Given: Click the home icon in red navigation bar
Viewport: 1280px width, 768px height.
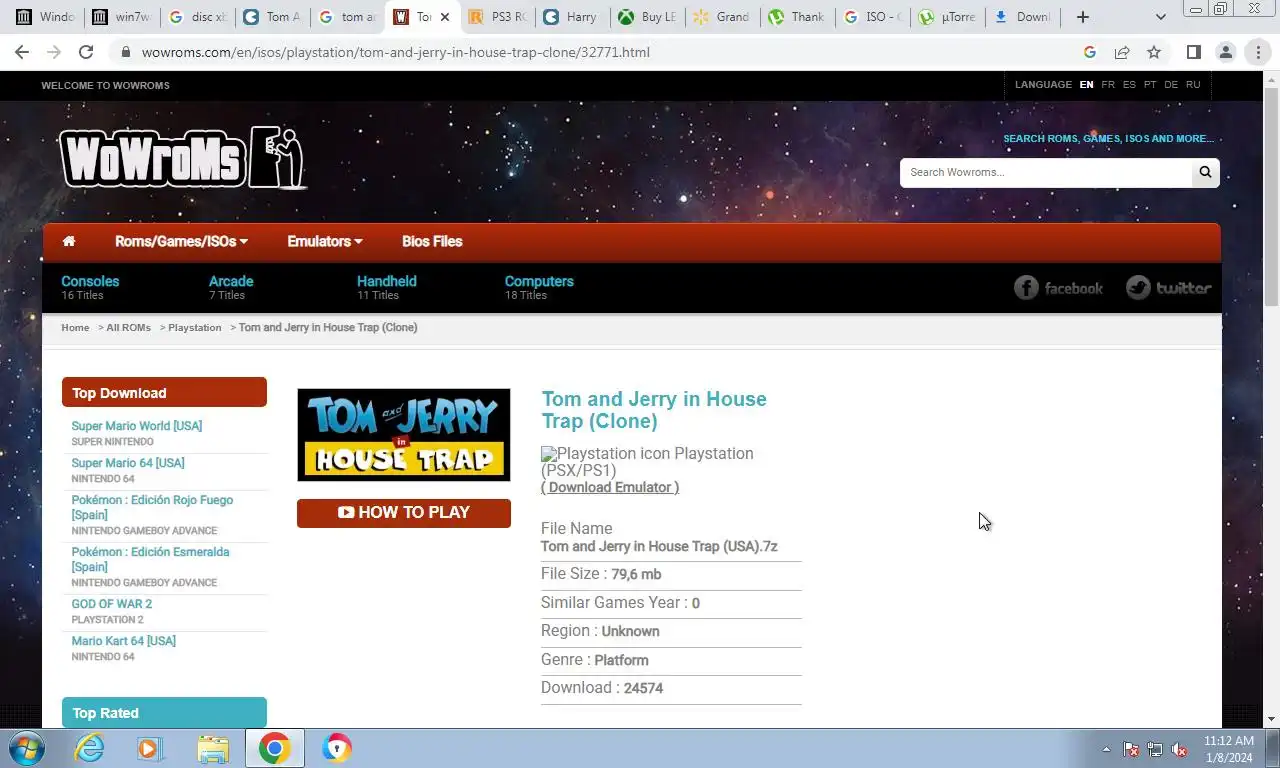Looking at the screenshot, I should click(69, 241).
